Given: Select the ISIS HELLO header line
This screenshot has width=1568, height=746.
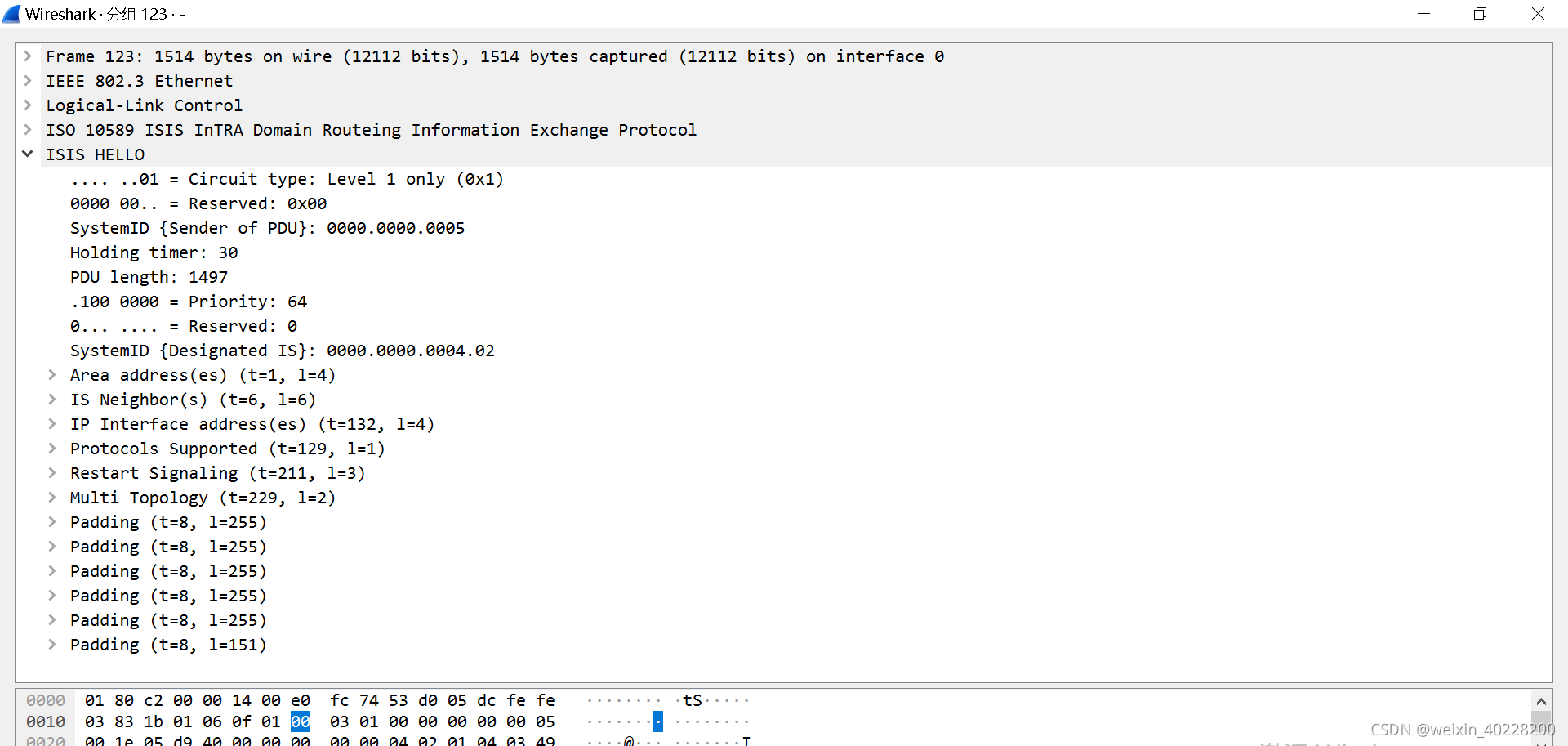Looking at the screenshot, I should tap(96, 154).
